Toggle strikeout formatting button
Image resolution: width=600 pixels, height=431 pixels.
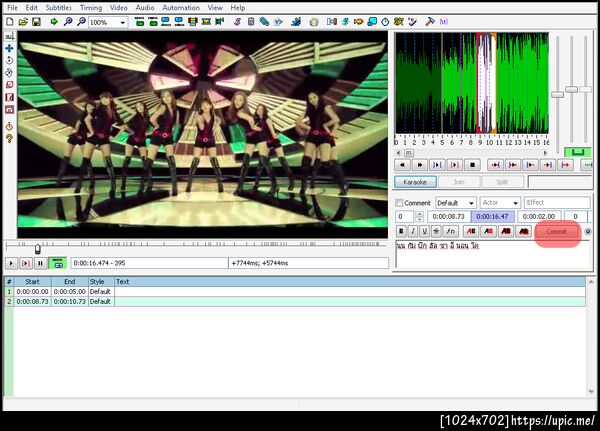pyautogui.click(x=436, y=231)
